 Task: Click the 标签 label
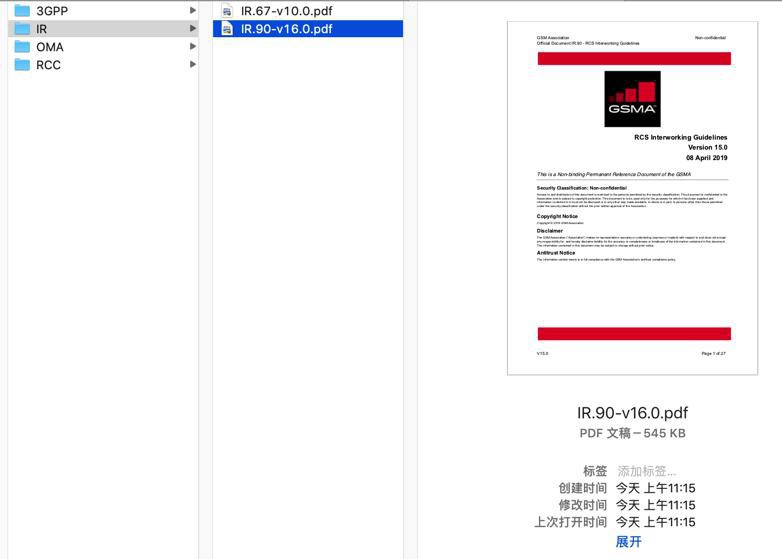[595, 471]
